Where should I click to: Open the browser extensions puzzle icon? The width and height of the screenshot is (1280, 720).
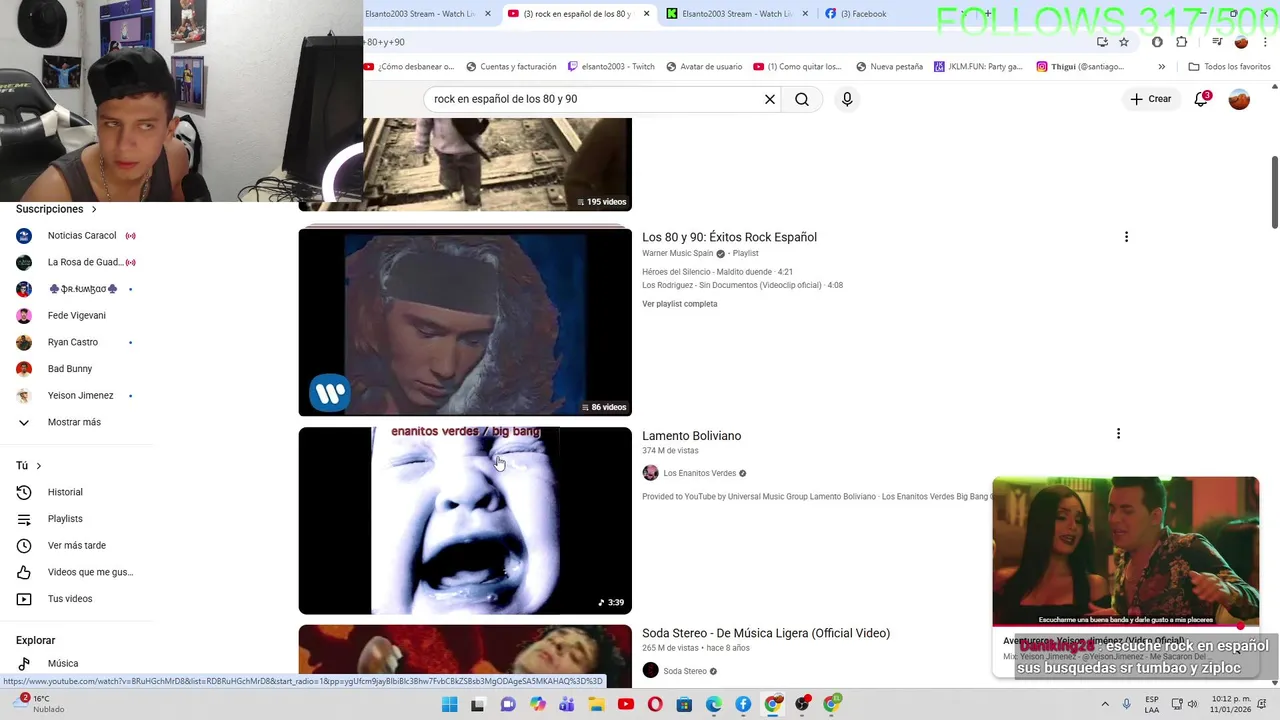point(1182,42)
